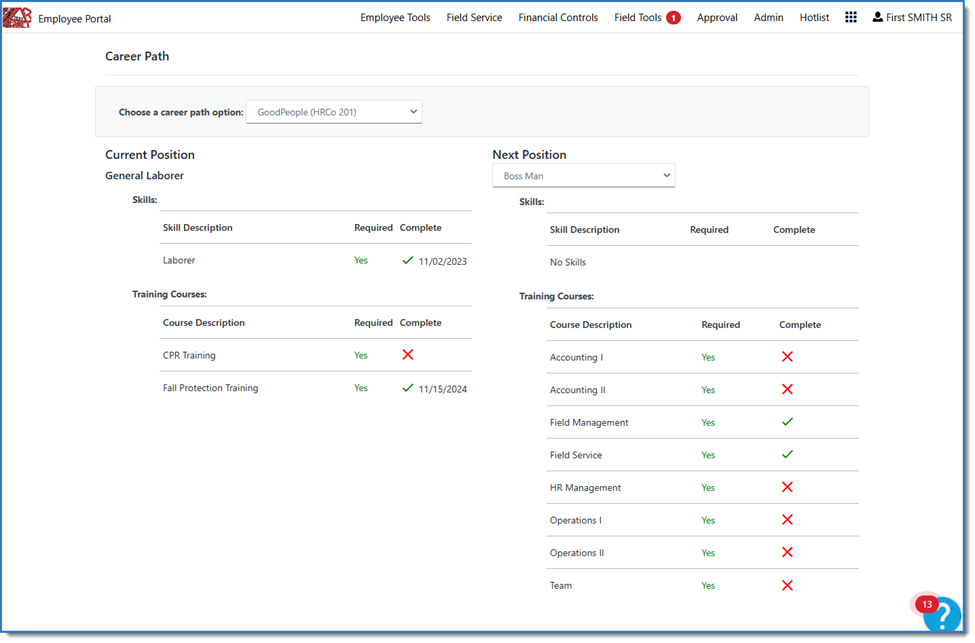Click the Employee Portal logo icon
This screenshot has width=975, height=643.
[17, 18]
